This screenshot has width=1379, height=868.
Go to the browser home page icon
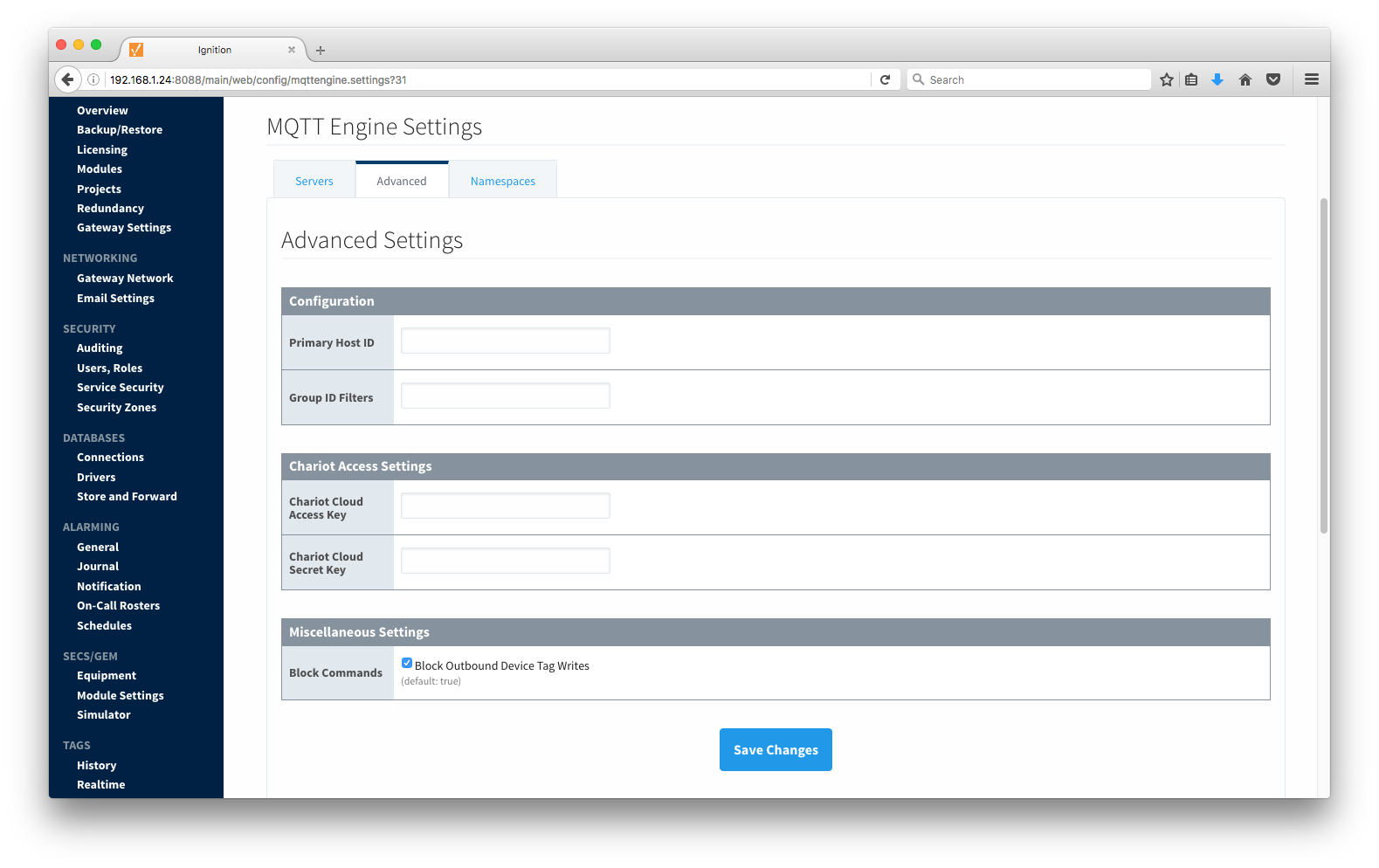[1245, 79]
